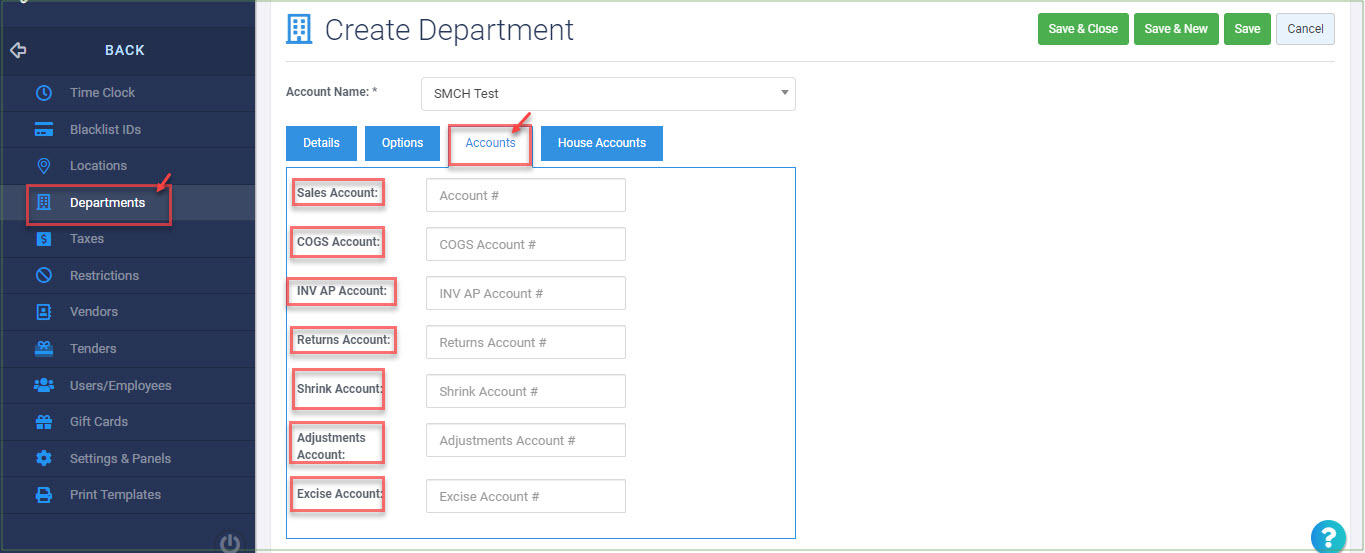The image size is (1365, 553).
Task: Open the Options tab
Action: point(402,143)
